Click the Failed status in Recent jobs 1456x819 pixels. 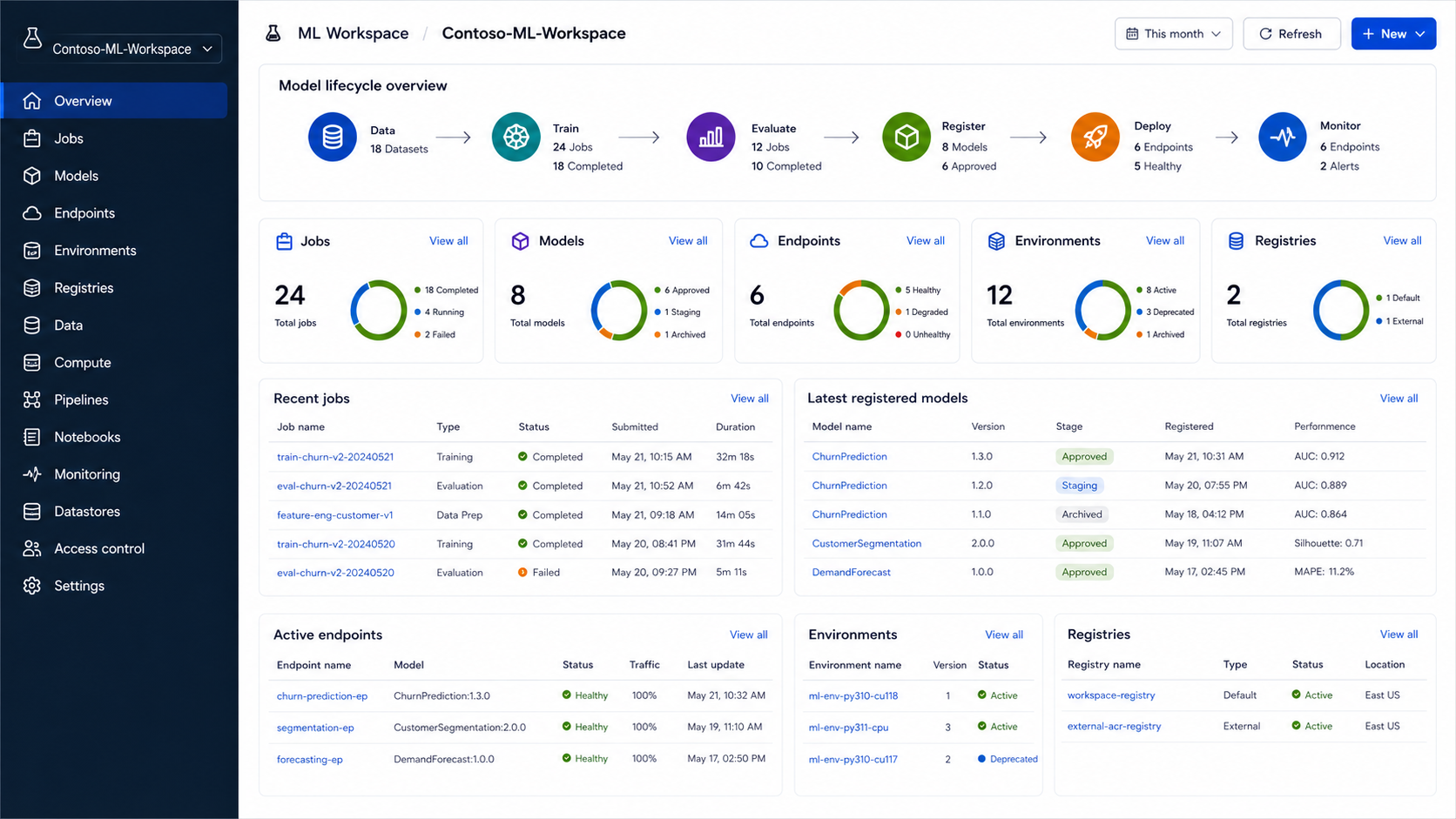pos(539,573)
